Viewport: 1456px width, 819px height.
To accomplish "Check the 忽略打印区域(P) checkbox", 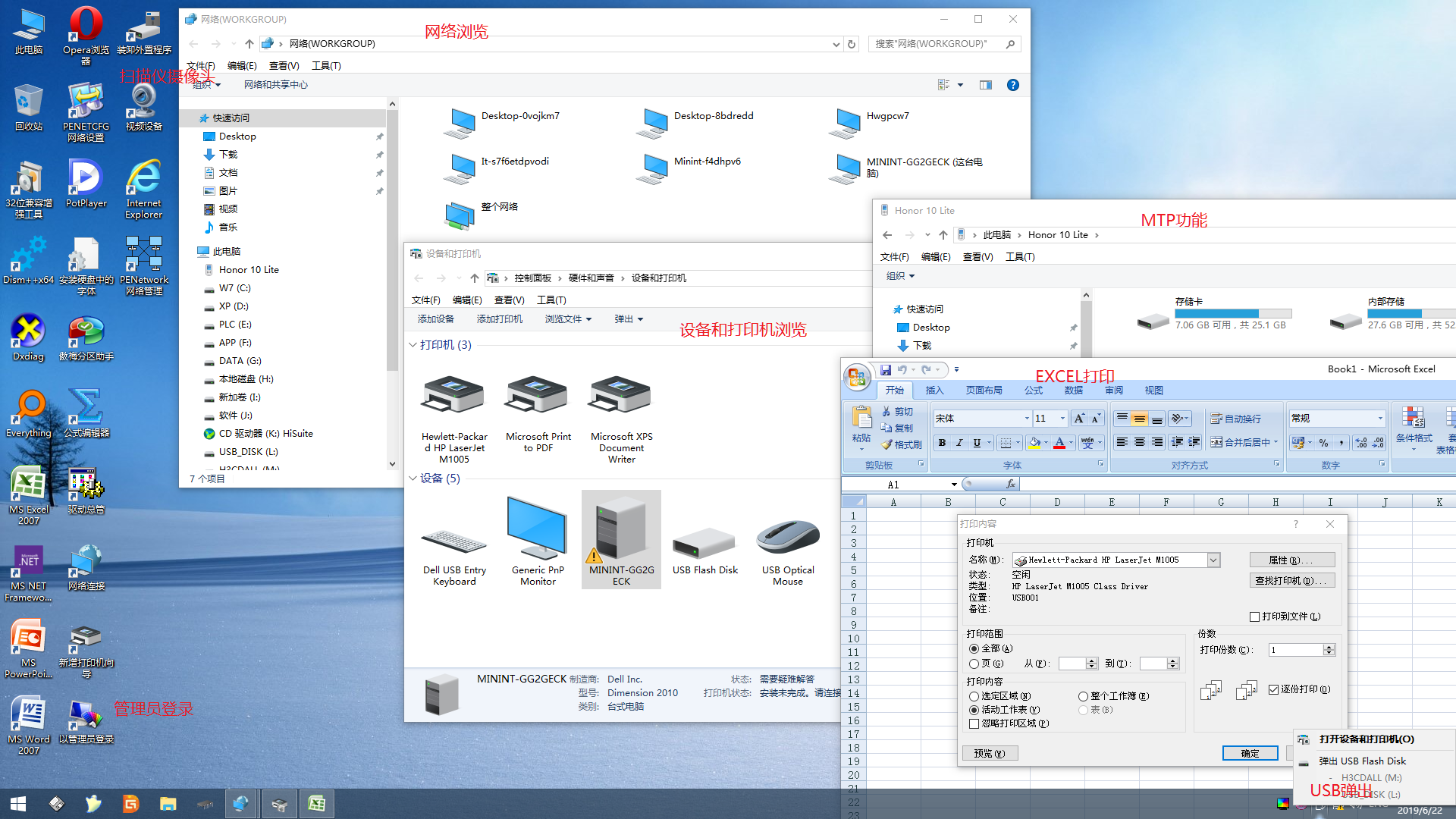I will point(974,723).
